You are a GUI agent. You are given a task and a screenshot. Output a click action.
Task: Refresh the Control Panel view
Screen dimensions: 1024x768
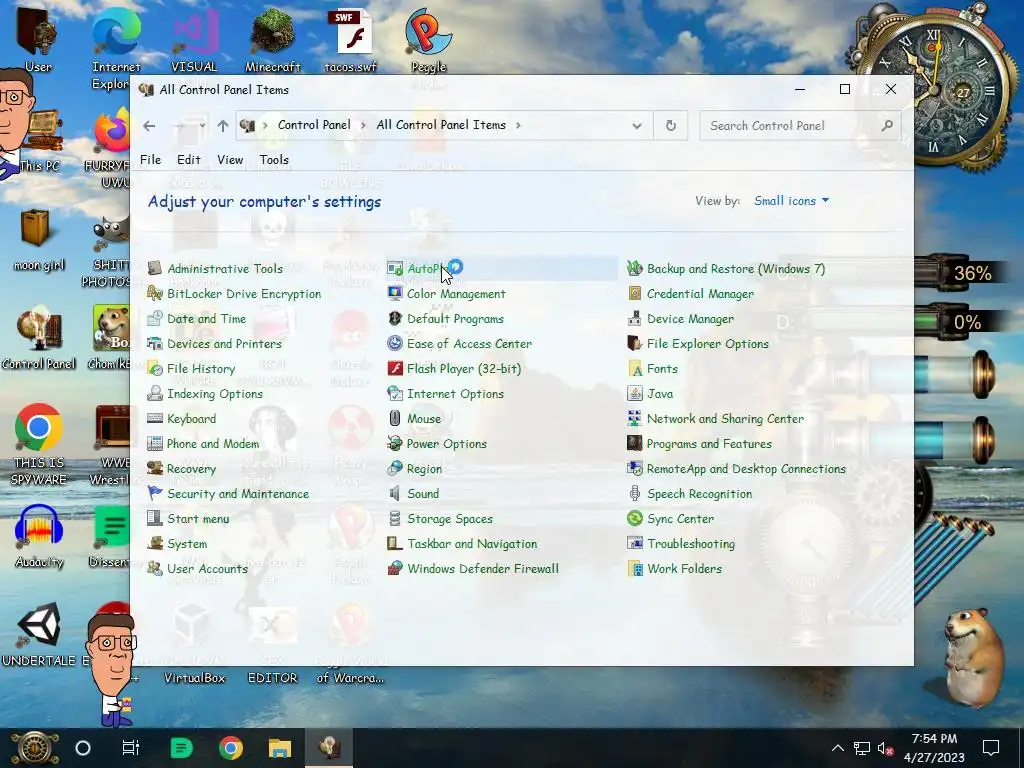coord(671,126)
